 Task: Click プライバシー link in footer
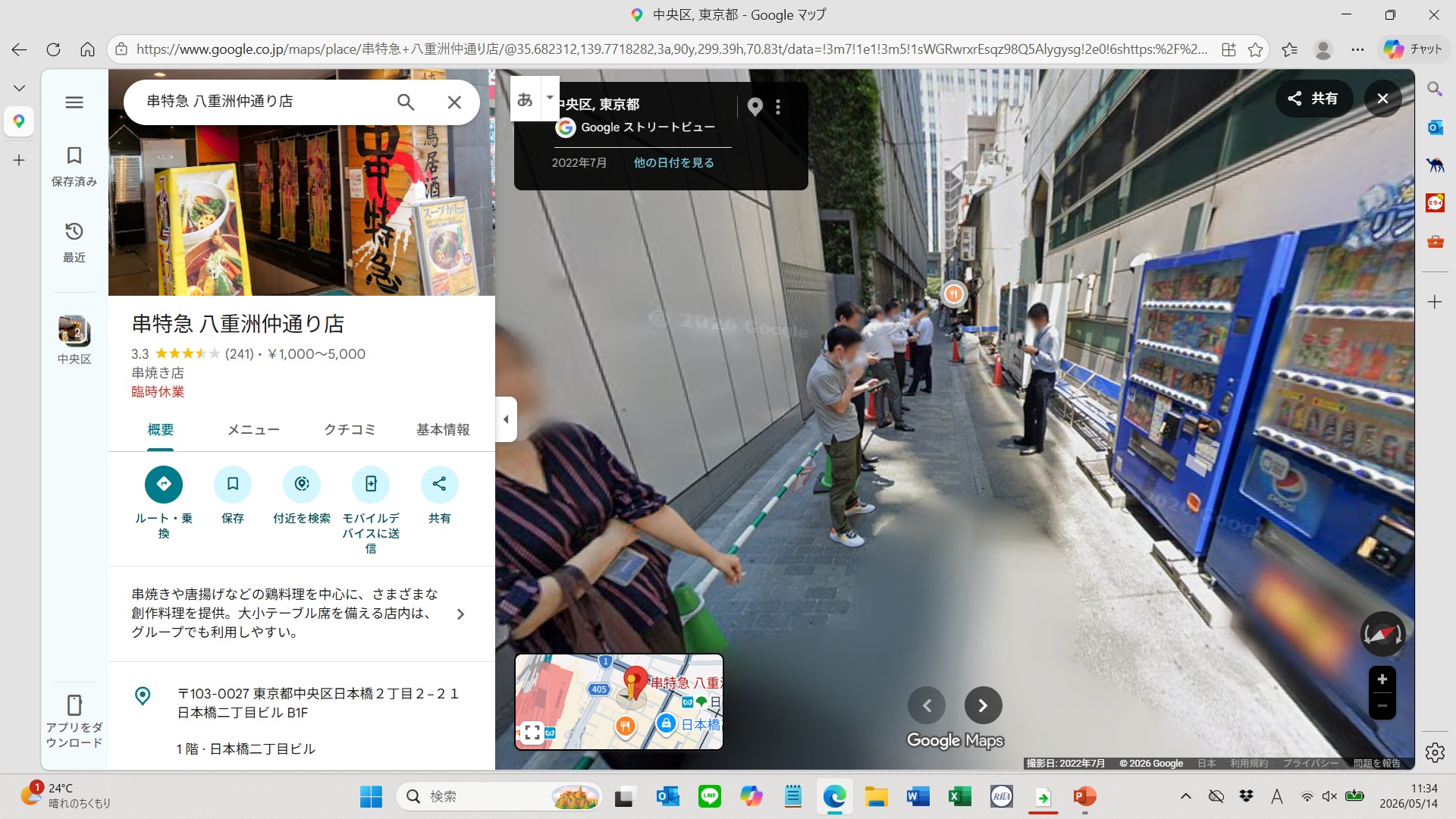[x=1310, y=764]
